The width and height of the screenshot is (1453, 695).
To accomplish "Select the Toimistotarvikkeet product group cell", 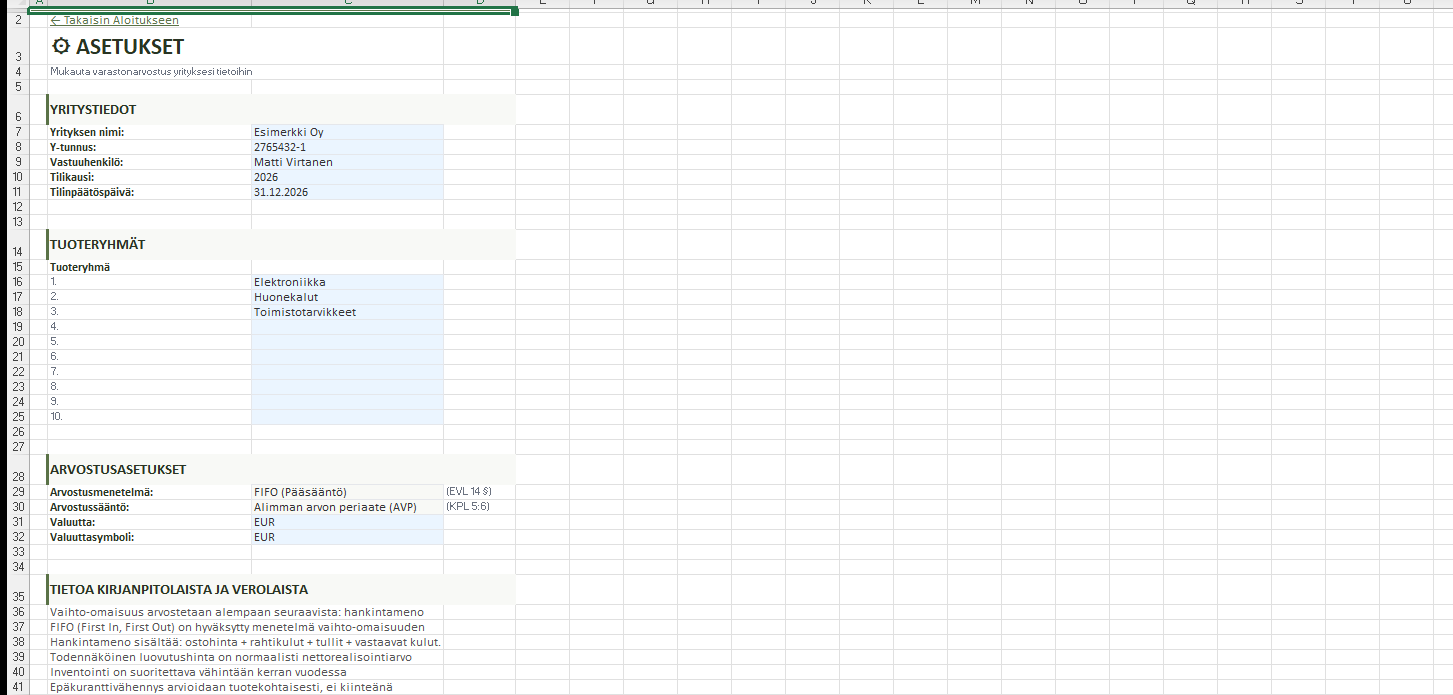I will [x=346, y=312].
